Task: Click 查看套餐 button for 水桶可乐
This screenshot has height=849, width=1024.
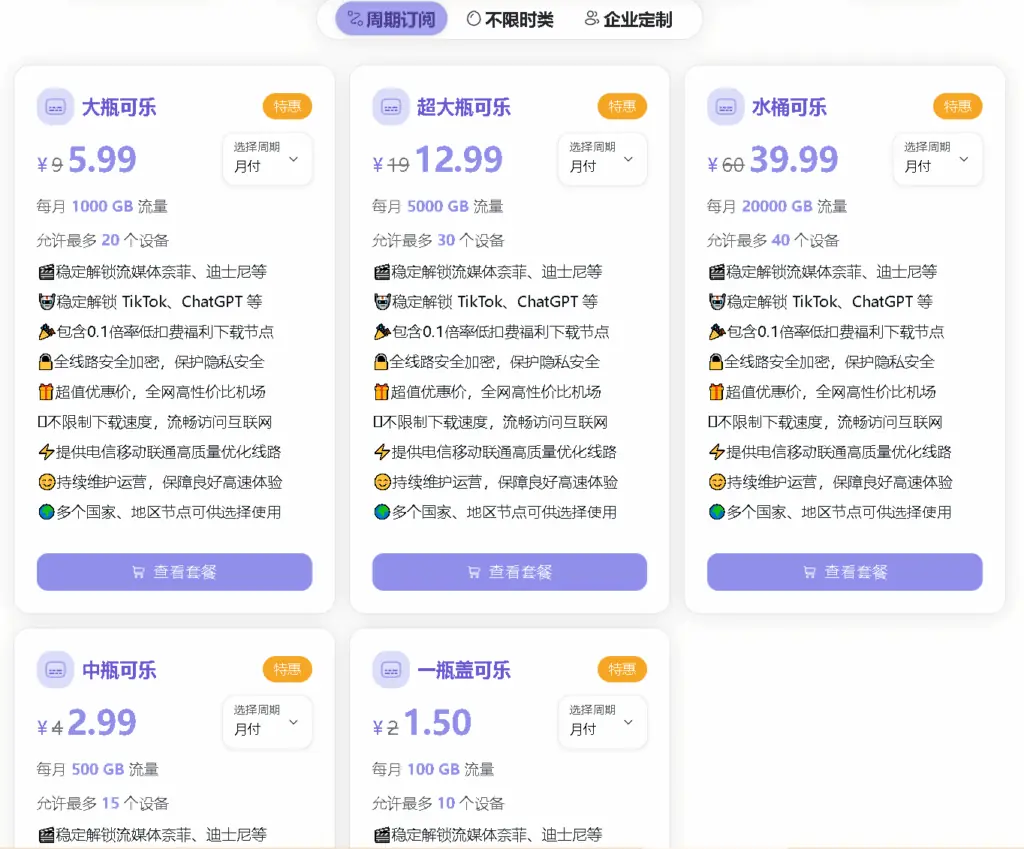Action: [844, 572]
